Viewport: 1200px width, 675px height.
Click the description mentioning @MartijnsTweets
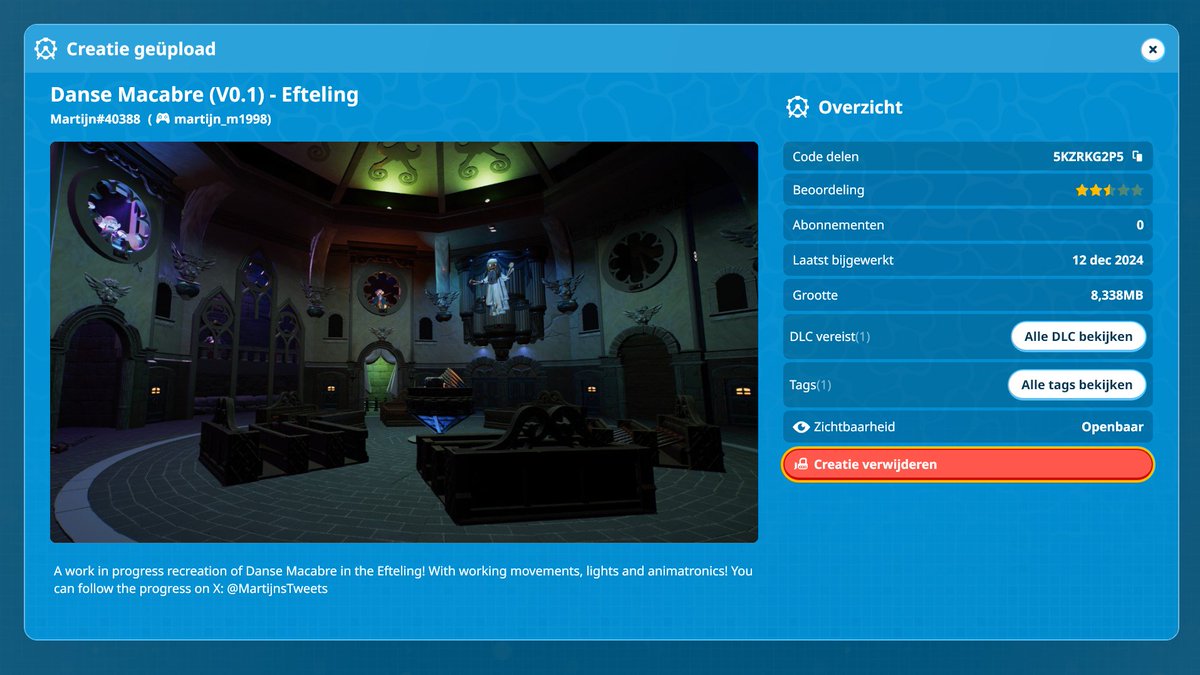[x=403, y=580]
